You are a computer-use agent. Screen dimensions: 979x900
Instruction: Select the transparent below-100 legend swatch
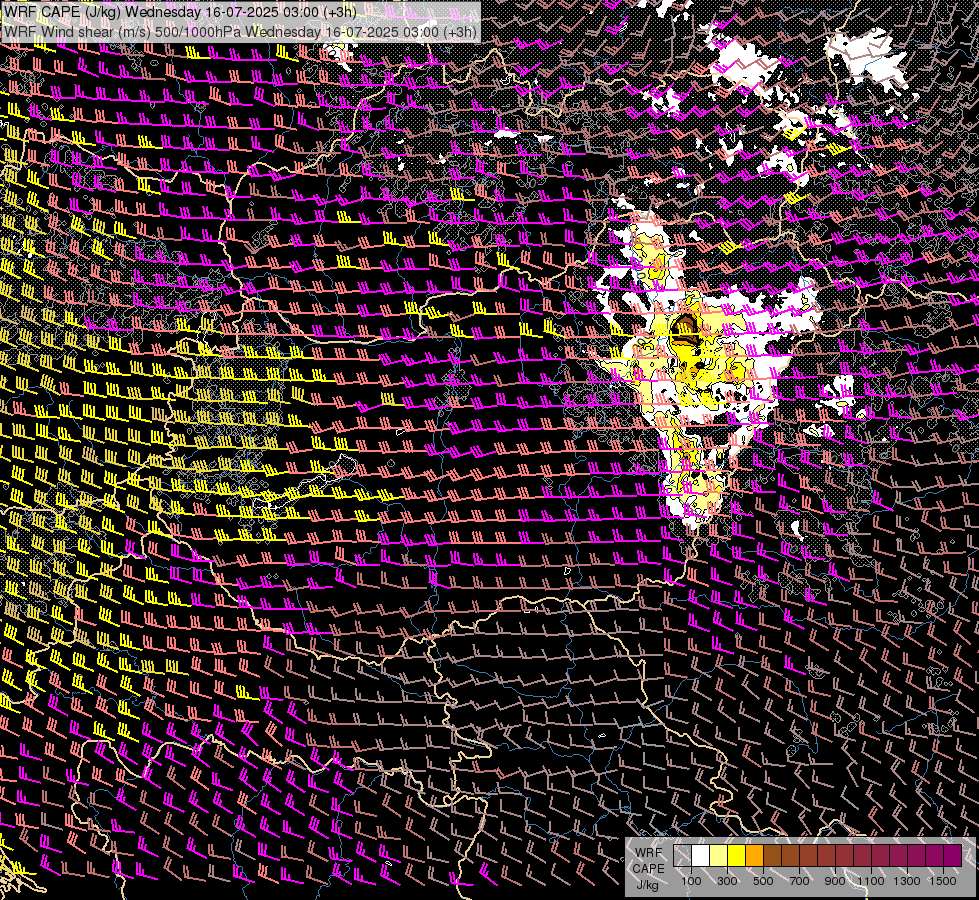tap(682, 855)
